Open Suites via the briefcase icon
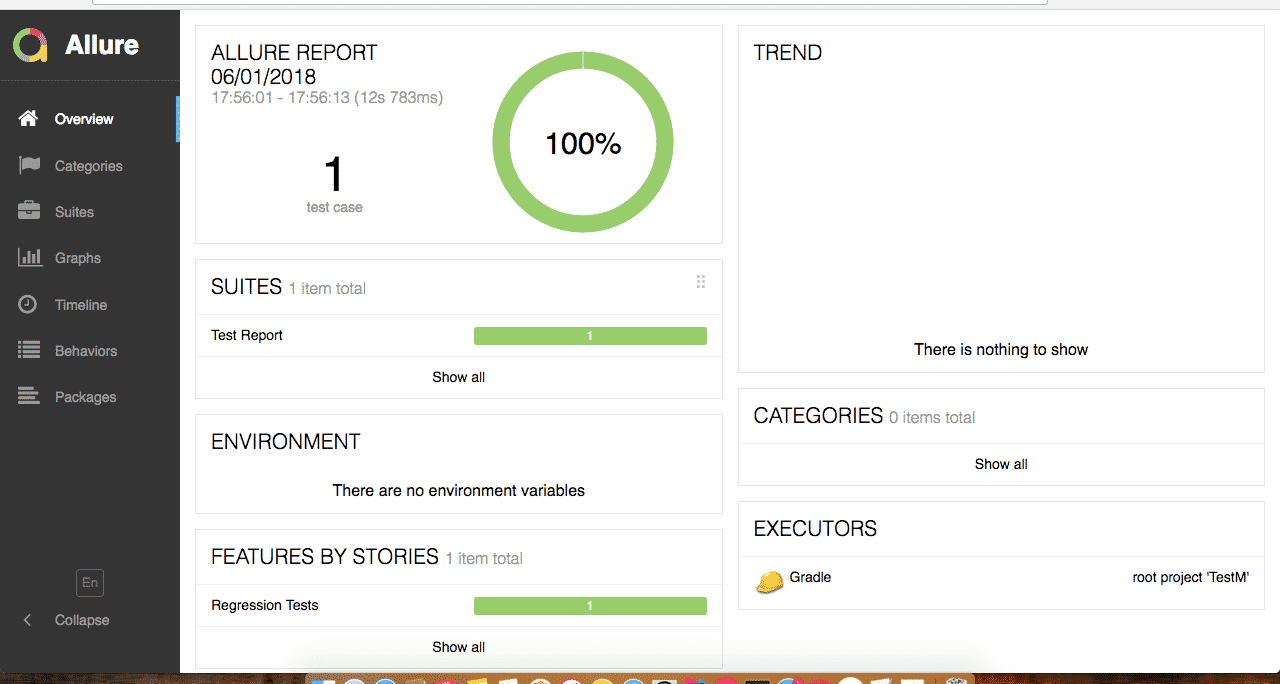The width and height of the screenshot is (1280, 684). (27, 211)
